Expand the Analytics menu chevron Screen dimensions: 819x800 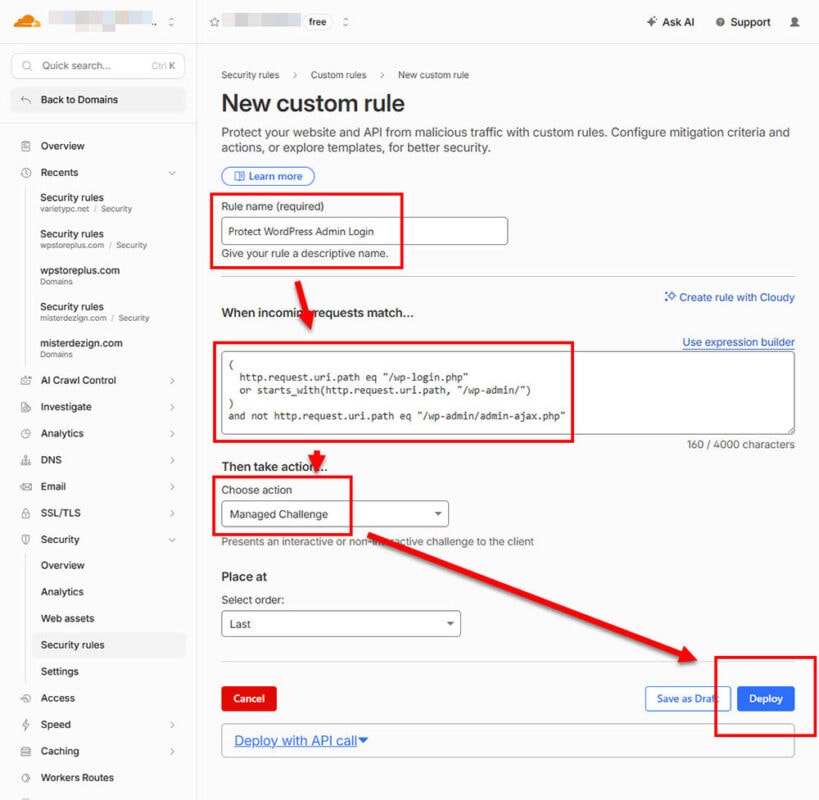tap(172, 434)
